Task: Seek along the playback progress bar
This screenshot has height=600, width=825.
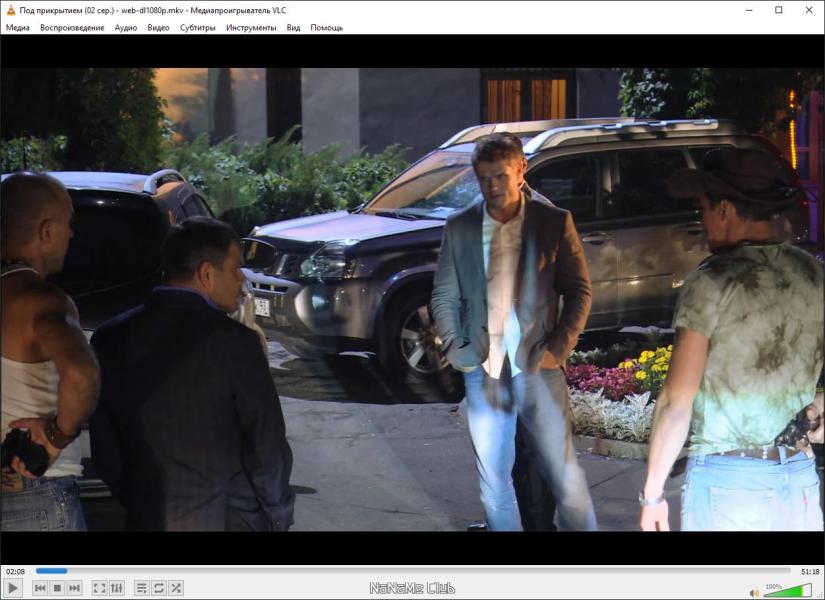Action: click(413, 571)
